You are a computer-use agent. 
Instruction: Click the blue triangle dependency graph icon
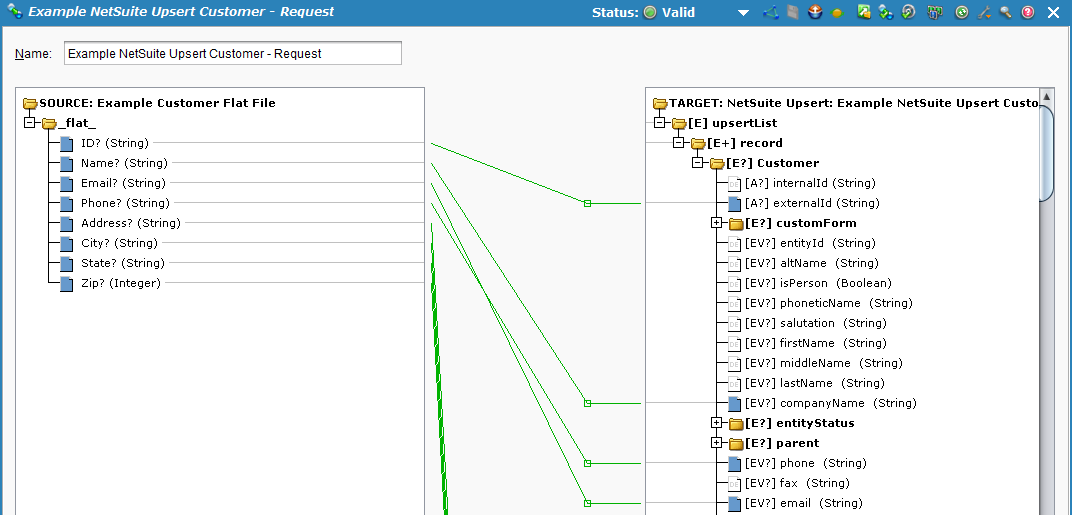point(770,12)
